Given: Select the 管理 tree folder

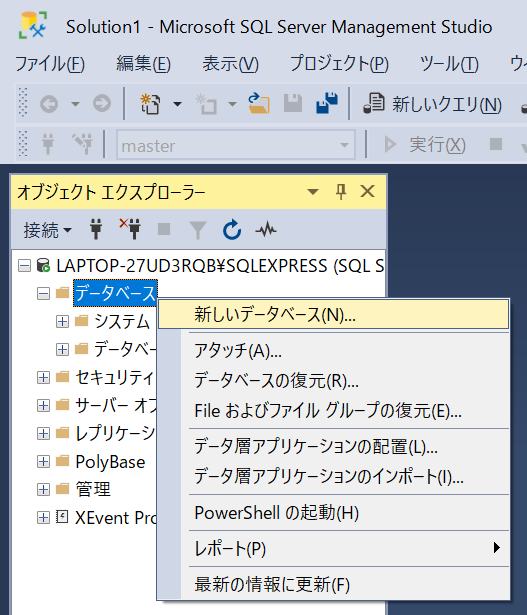Looking at the screenshot, I should pos(93,489).
